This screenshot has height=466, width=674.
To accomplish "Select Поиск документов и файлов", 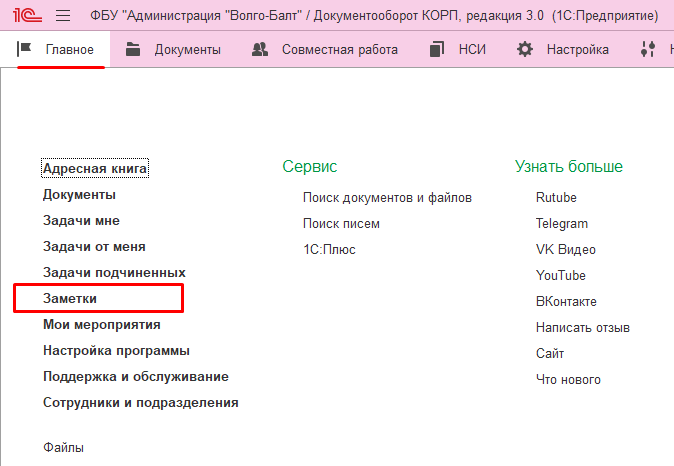I will coord(387,198).
